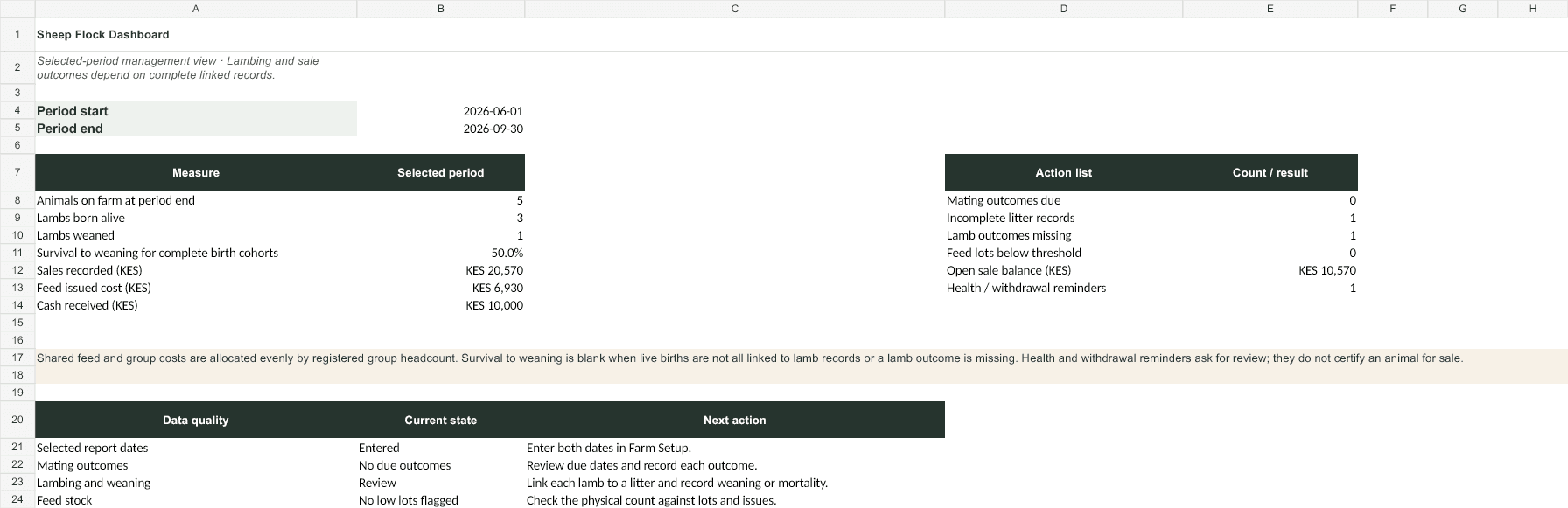The image size is (1568, 508).
Task: Select 'Lambs weaned' cell
Action: pyautogui.click(x=196, y=235)
